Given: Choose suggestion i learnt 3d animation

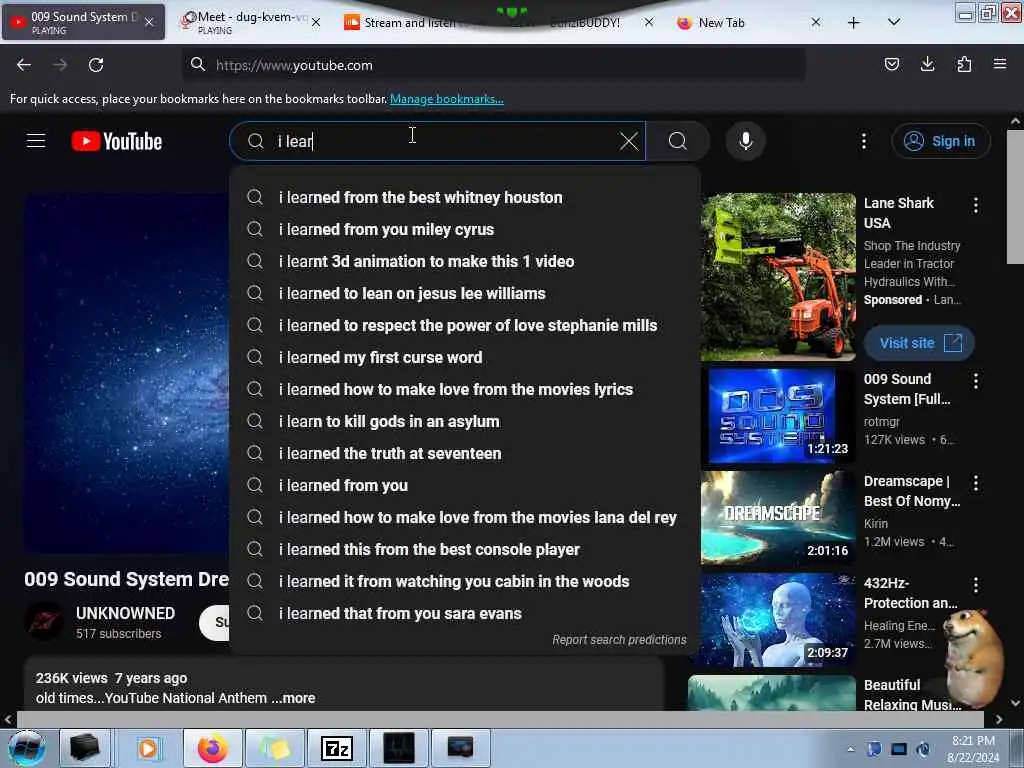Looking at the screenshot, I should (x=465, y=261).
